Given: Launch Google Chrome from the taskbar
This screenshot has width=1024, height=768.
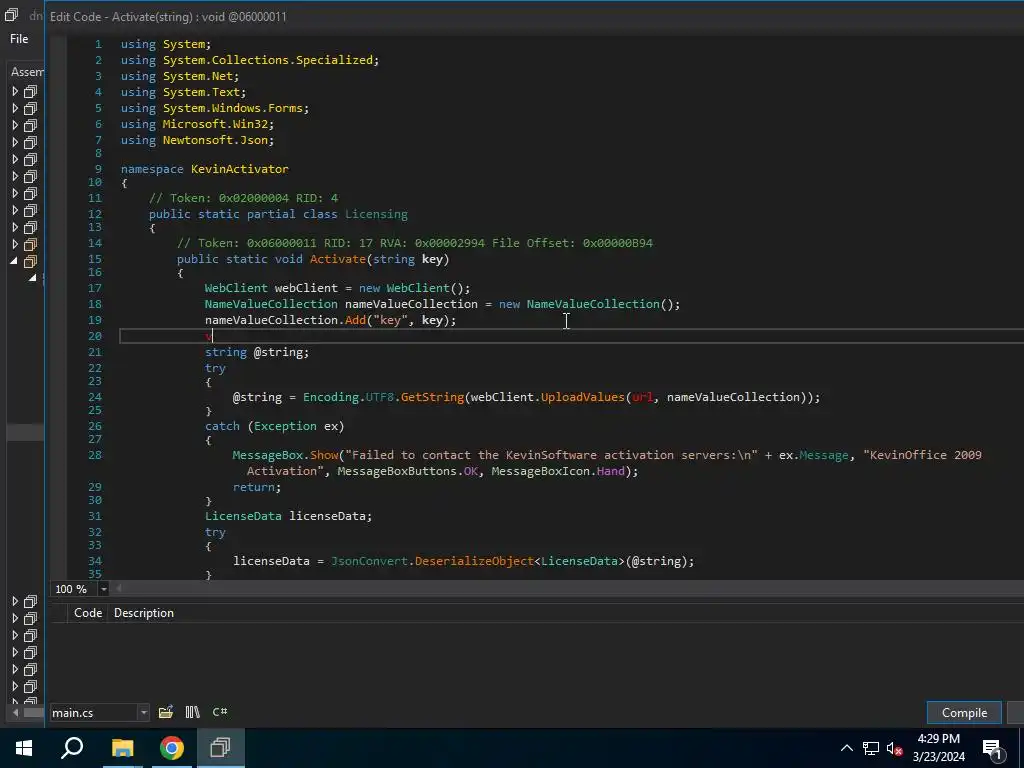Looking at the screenshot, I should 171,748.
